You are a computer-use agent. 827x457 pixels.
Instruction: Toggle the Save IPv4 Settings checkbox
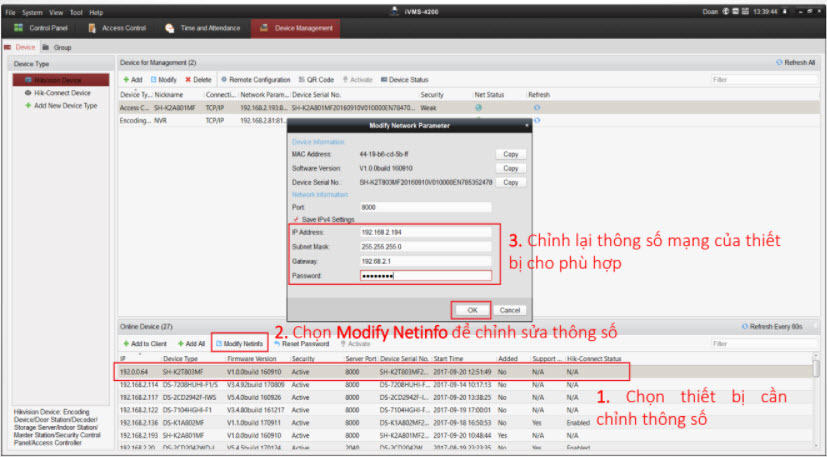pyautogui.click(x=295, y=219)
